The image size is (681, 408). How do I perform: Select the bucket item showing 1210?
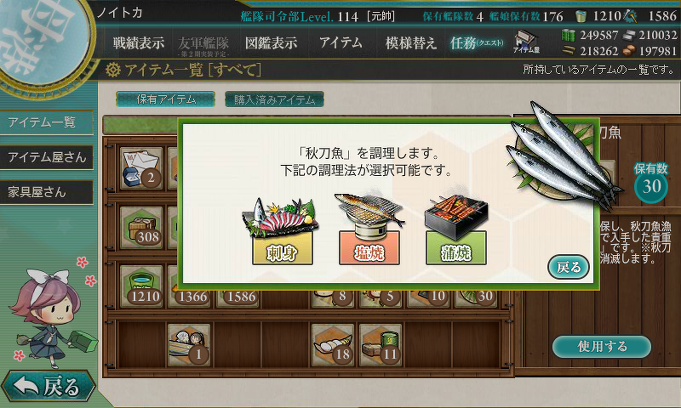click(x=141, y=286)
